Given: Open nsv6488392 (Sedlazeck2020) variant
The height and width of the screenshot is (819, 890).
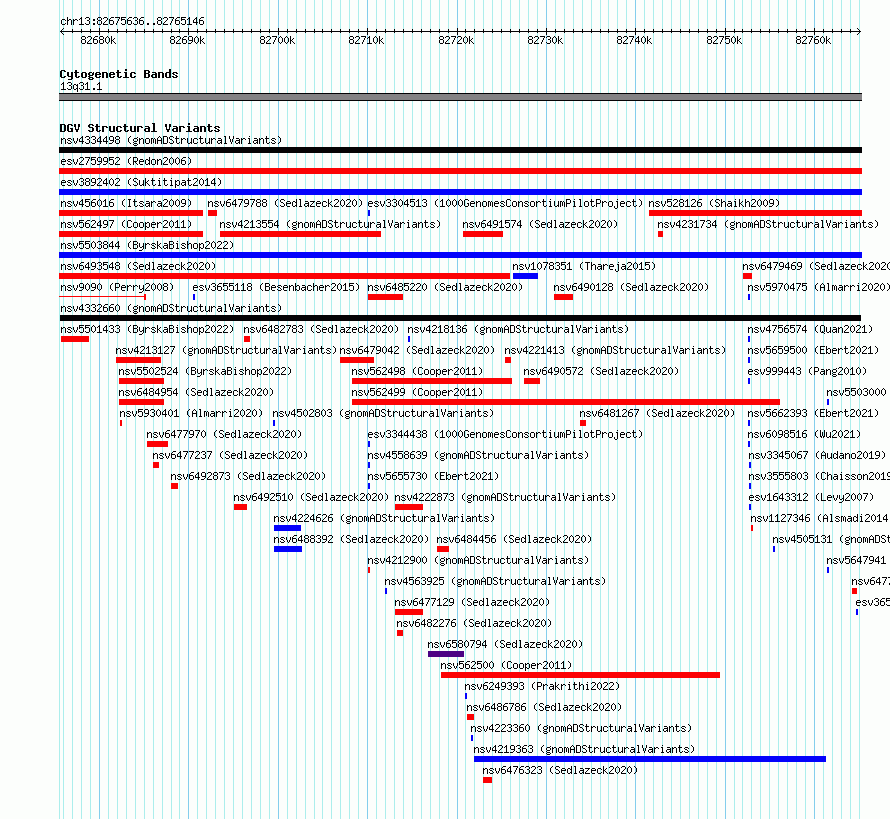Looking at the screenshot, I should tap(351, 539).
